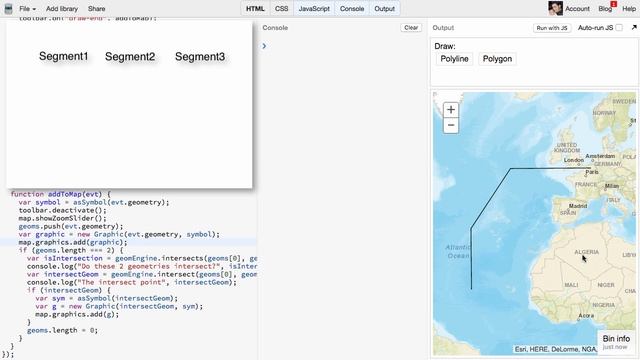The image size is (640, 360).
Task: Click the 'function addToMap(evt)' code line
Action: (x=60, y=194)
